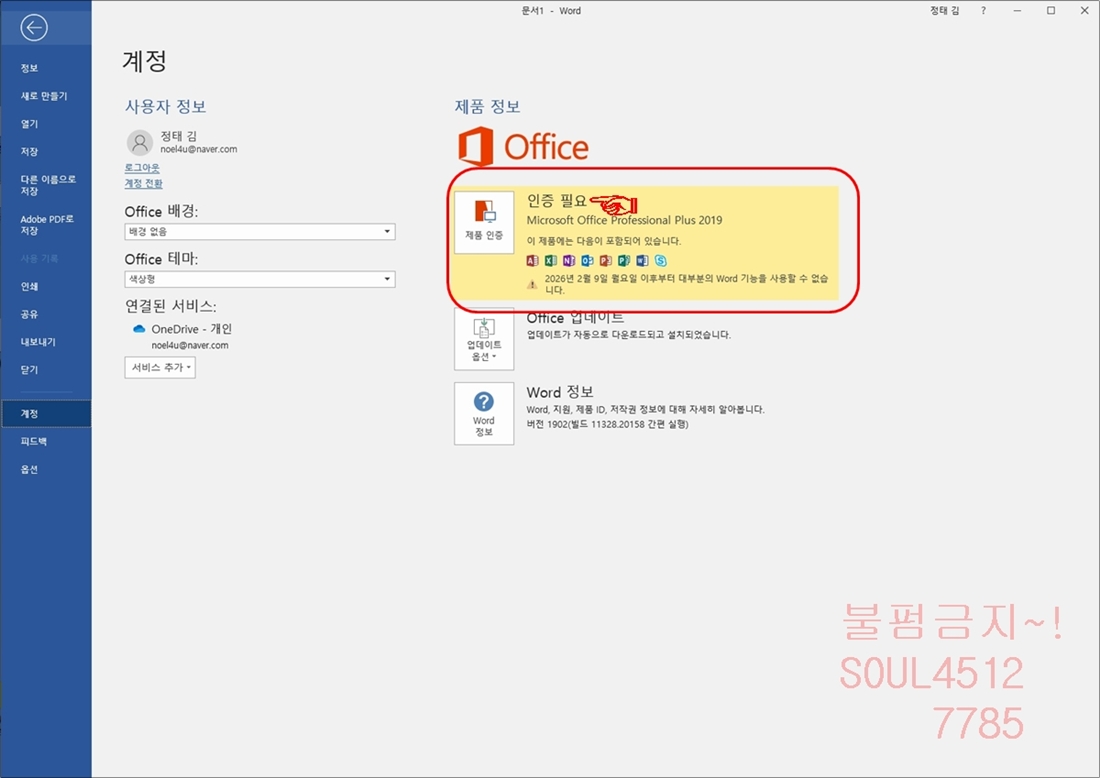
Task: Click the yellow warning triangle icon
Action: (x=532, y=284)
